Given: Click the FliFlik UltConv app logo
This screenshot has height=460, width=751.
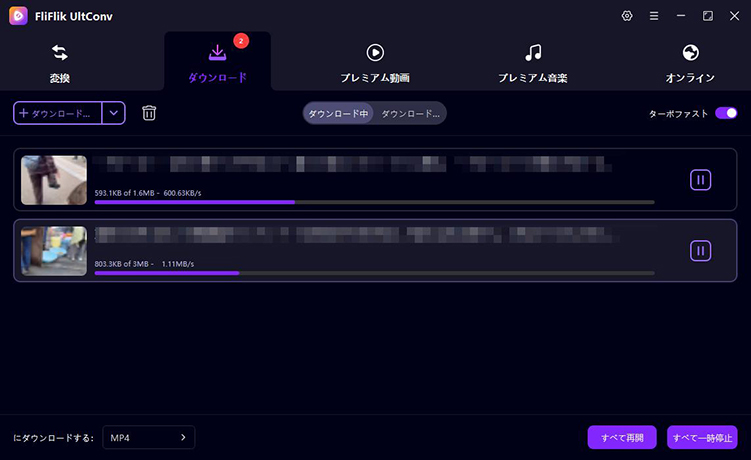Looking at the screenshot, I should click(x=18, y=16).
